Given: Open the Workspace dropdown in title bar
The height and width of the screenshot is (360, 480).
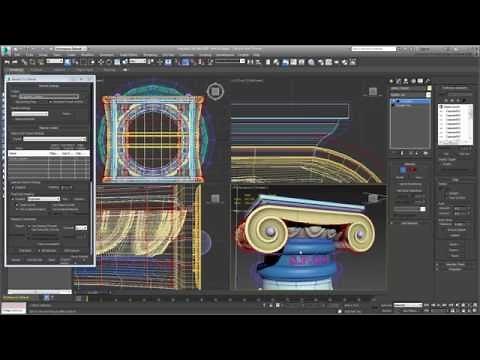Looking at the screenshot, I should pyautogui.click(x=70, y=49).
